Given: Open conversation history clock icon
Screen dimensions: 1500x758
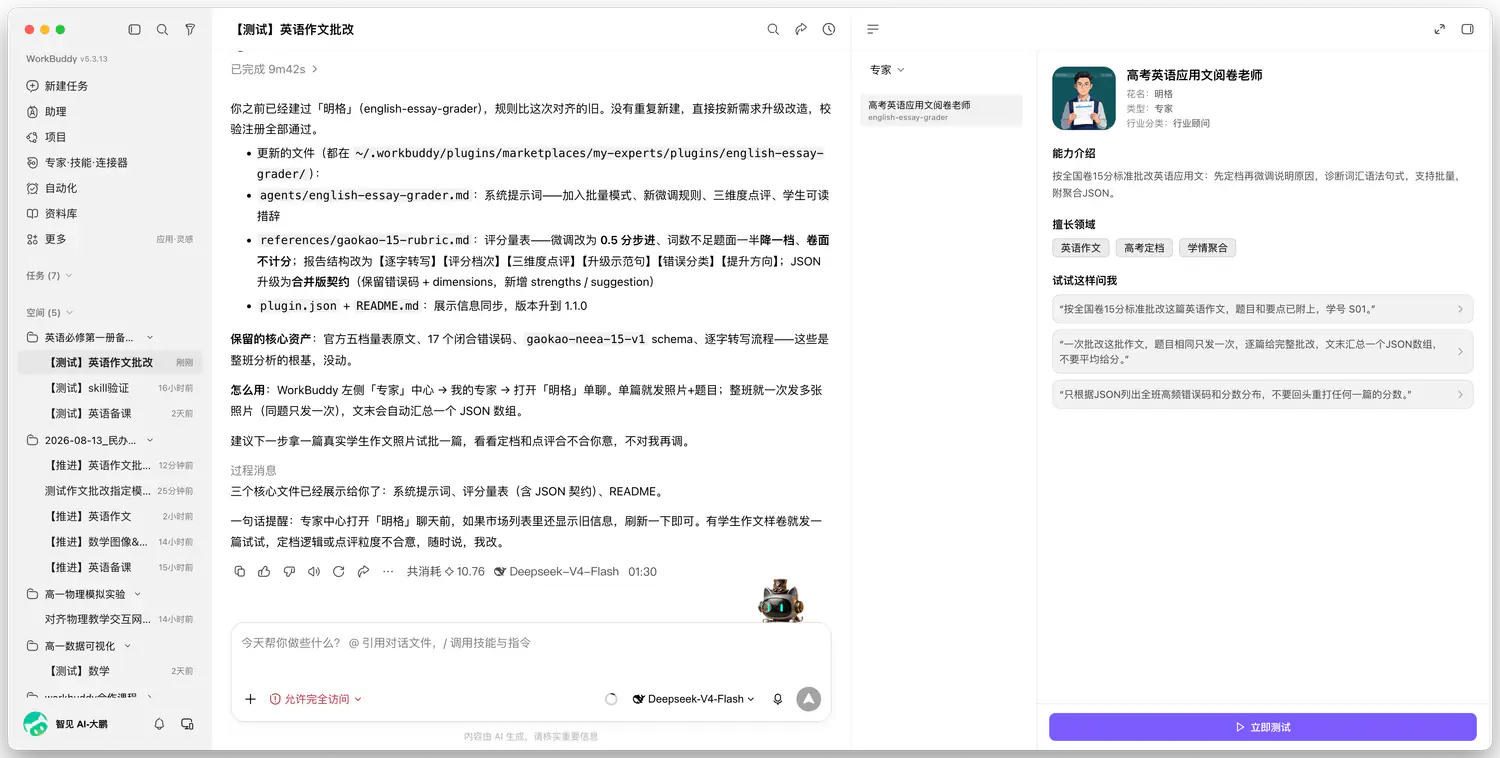Looking at the screenshot, I should (829, 30).
